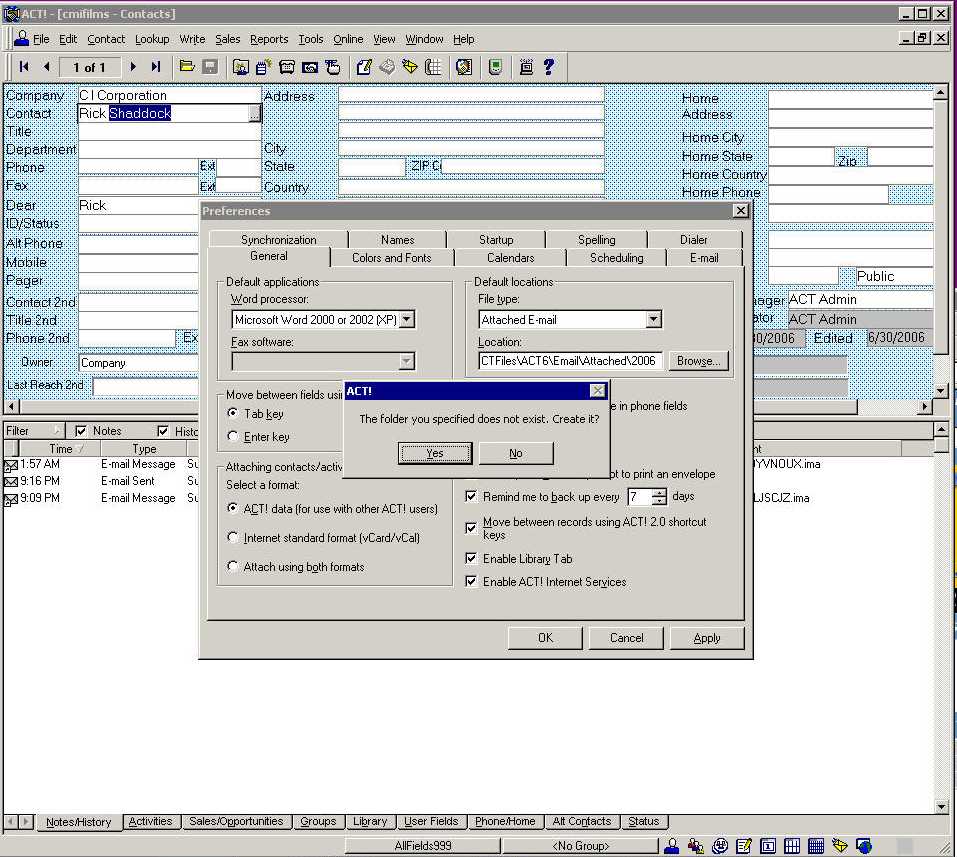Viewport: 957px width, 857px height.
Task: Click the Filter button in notes pane
Action: point(33,431)
